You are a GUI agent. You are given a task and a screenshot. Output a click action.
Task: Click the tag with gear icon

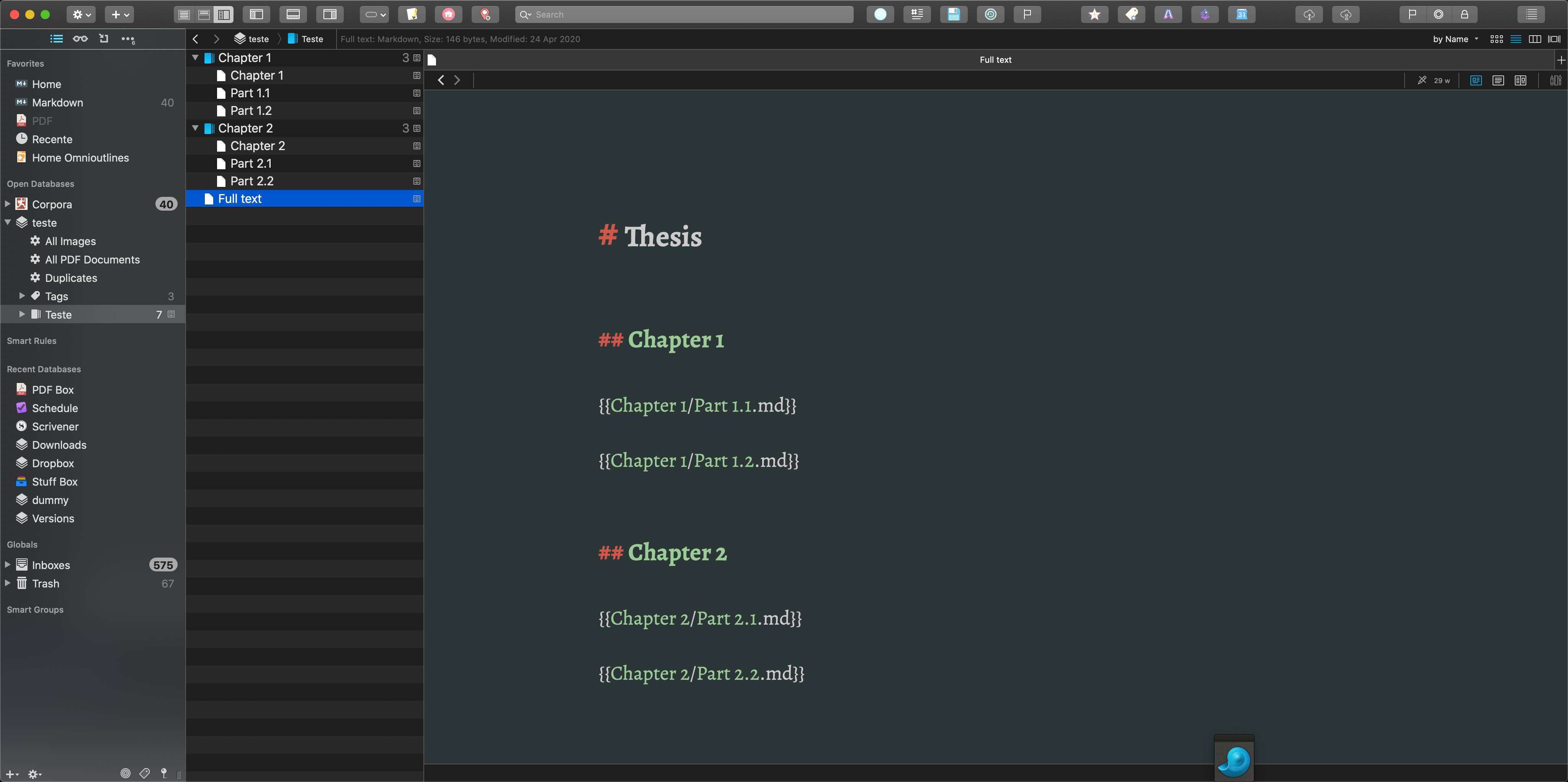pyautogui.click(x=1131, y=15)
